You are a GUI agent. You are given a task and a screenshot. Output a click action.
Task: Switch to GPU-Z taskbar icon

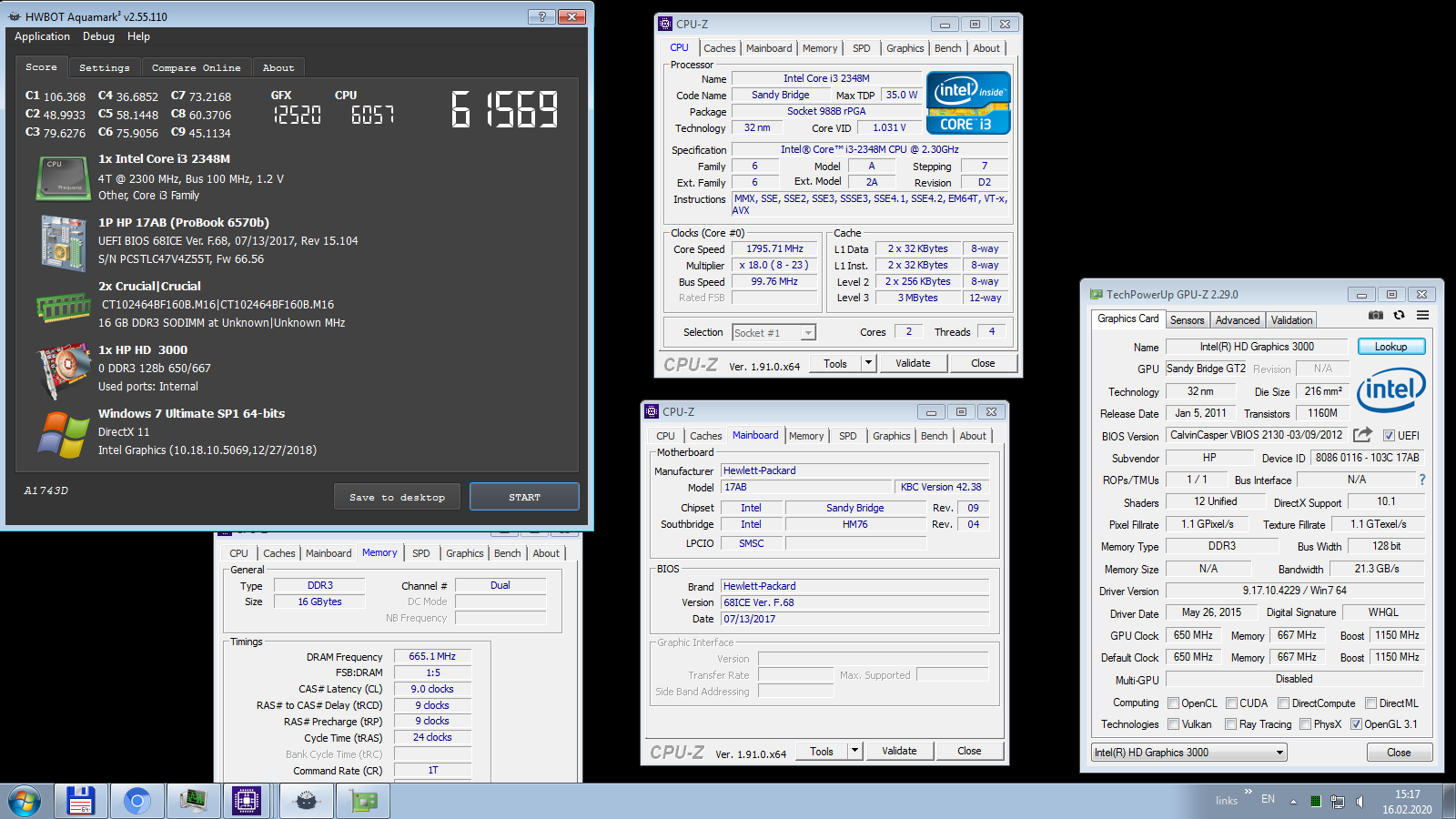click(x=363, y=802)
